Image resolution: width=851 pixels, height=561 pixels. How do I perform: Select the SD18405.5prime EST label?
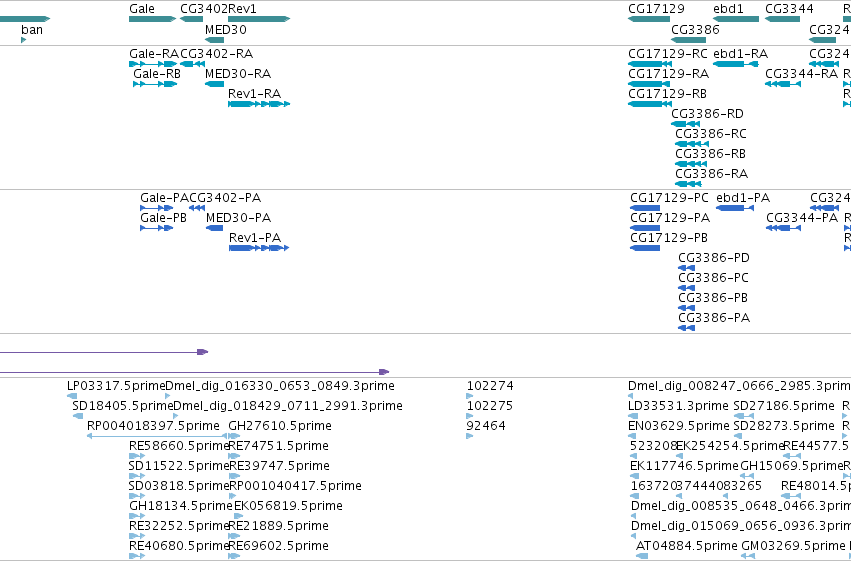point(123,406)
